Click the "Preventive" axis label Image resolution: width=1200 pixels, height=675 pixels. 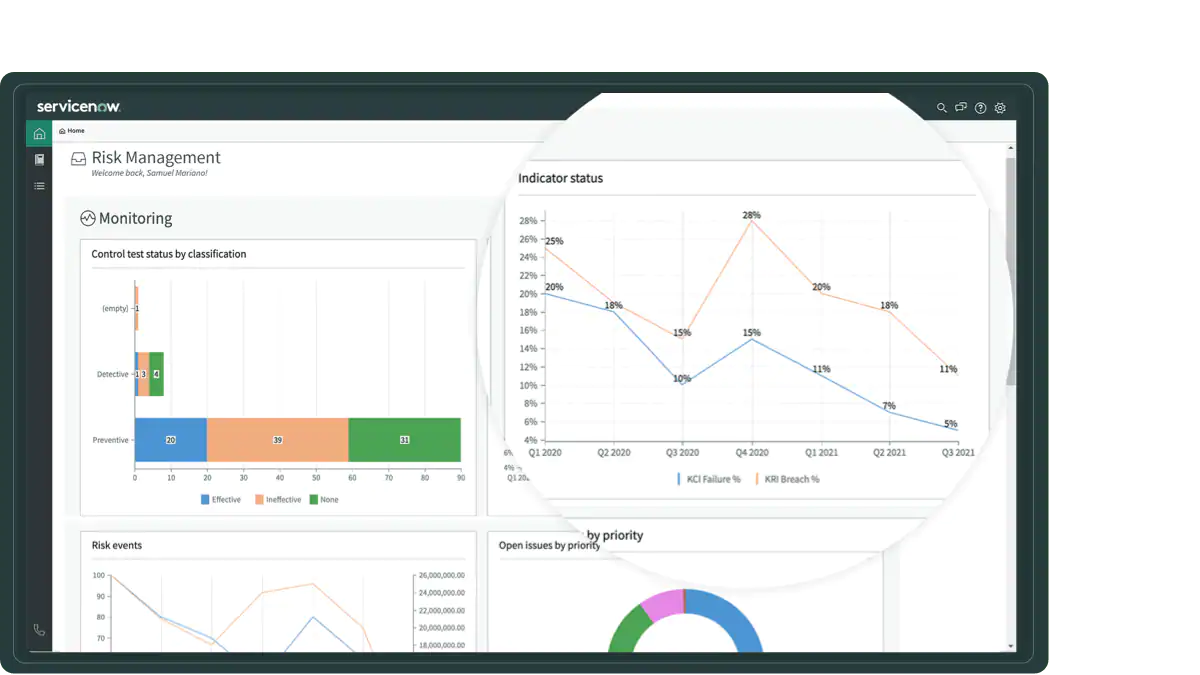tap(110, 440)
